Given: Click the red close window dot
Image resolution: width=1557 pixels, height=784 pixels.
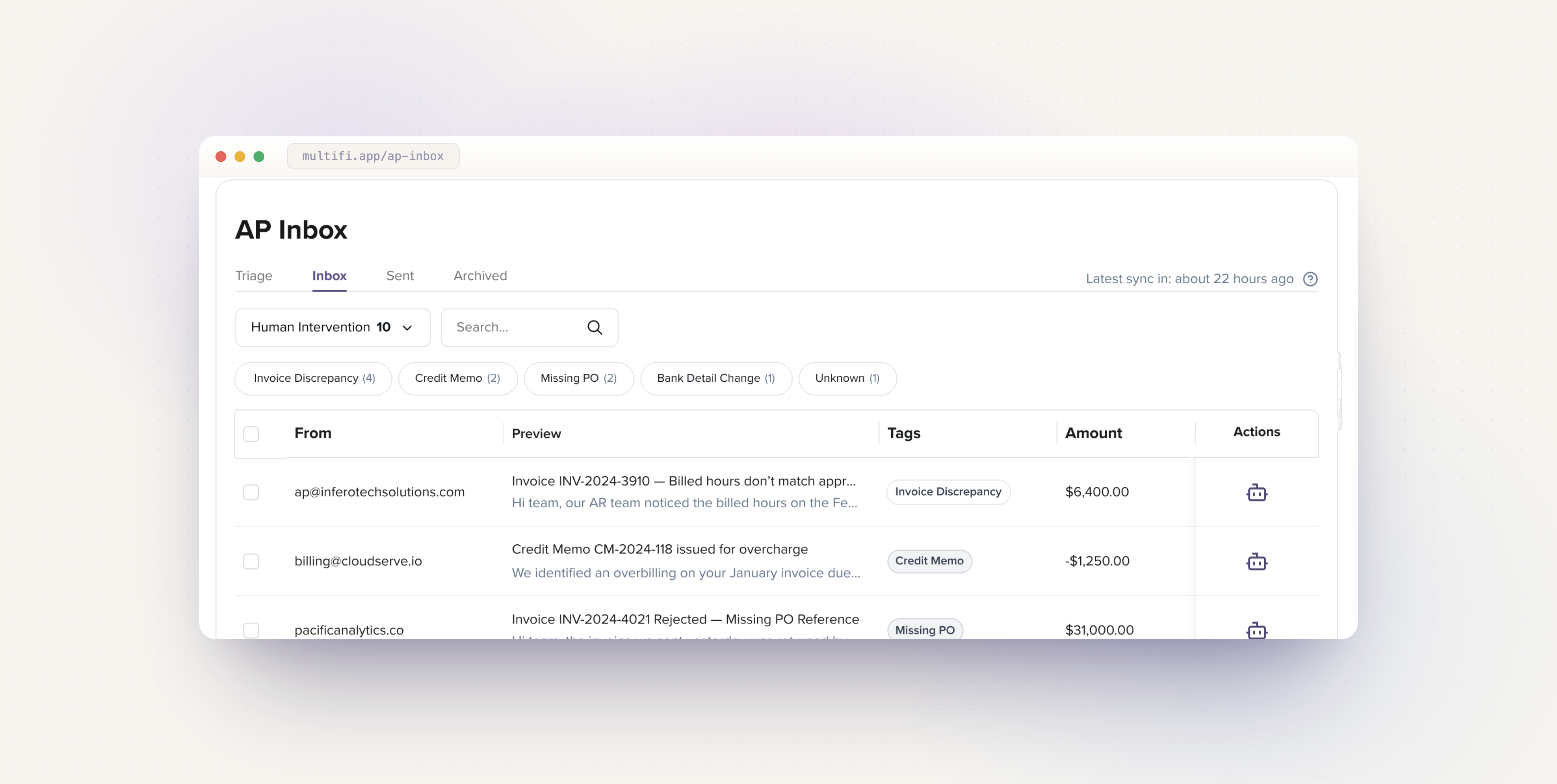Looking at the screenshot, I should 220,156.
